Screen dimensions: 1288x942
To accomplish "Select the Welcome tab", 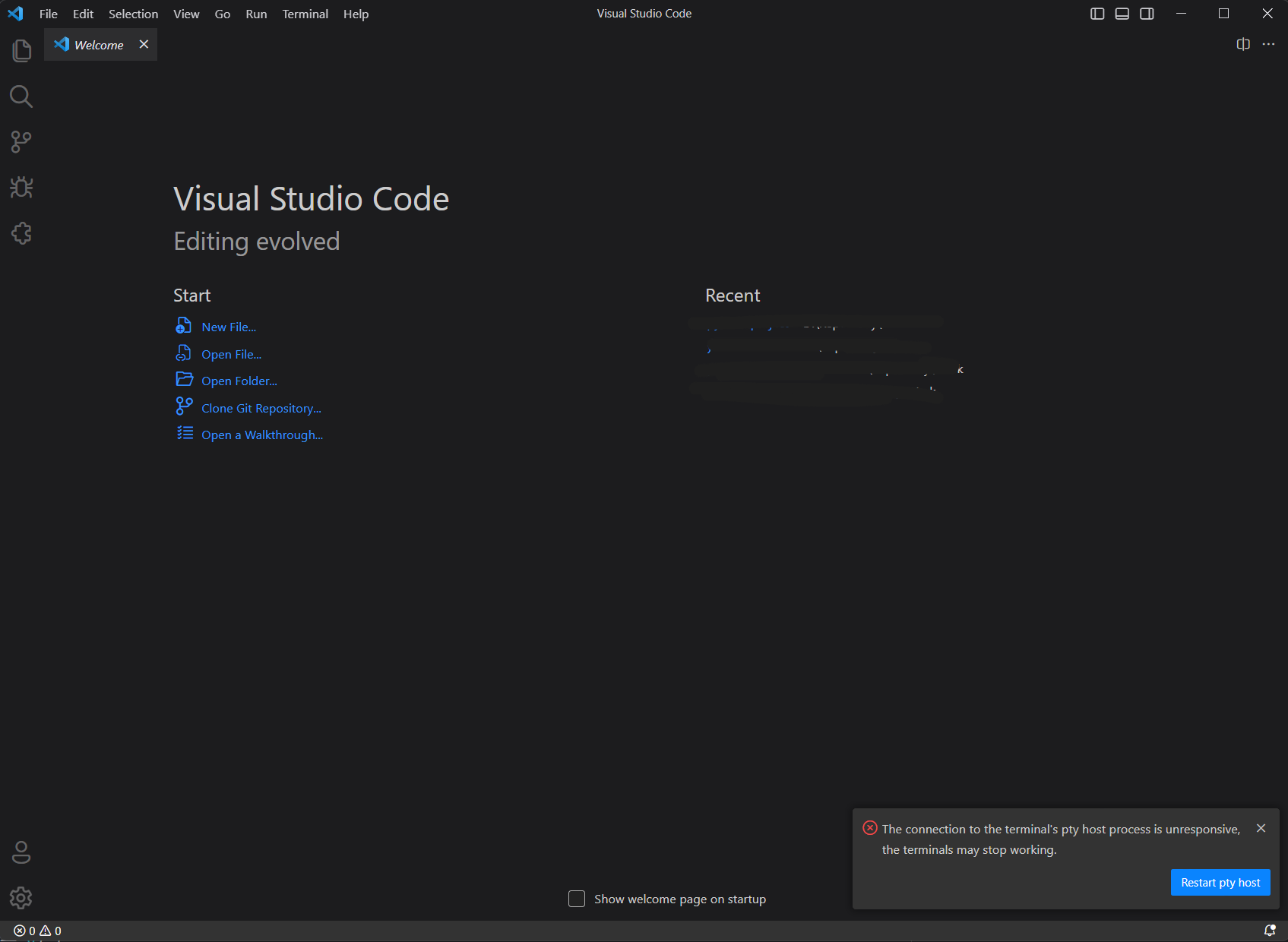I will point(98,44).
